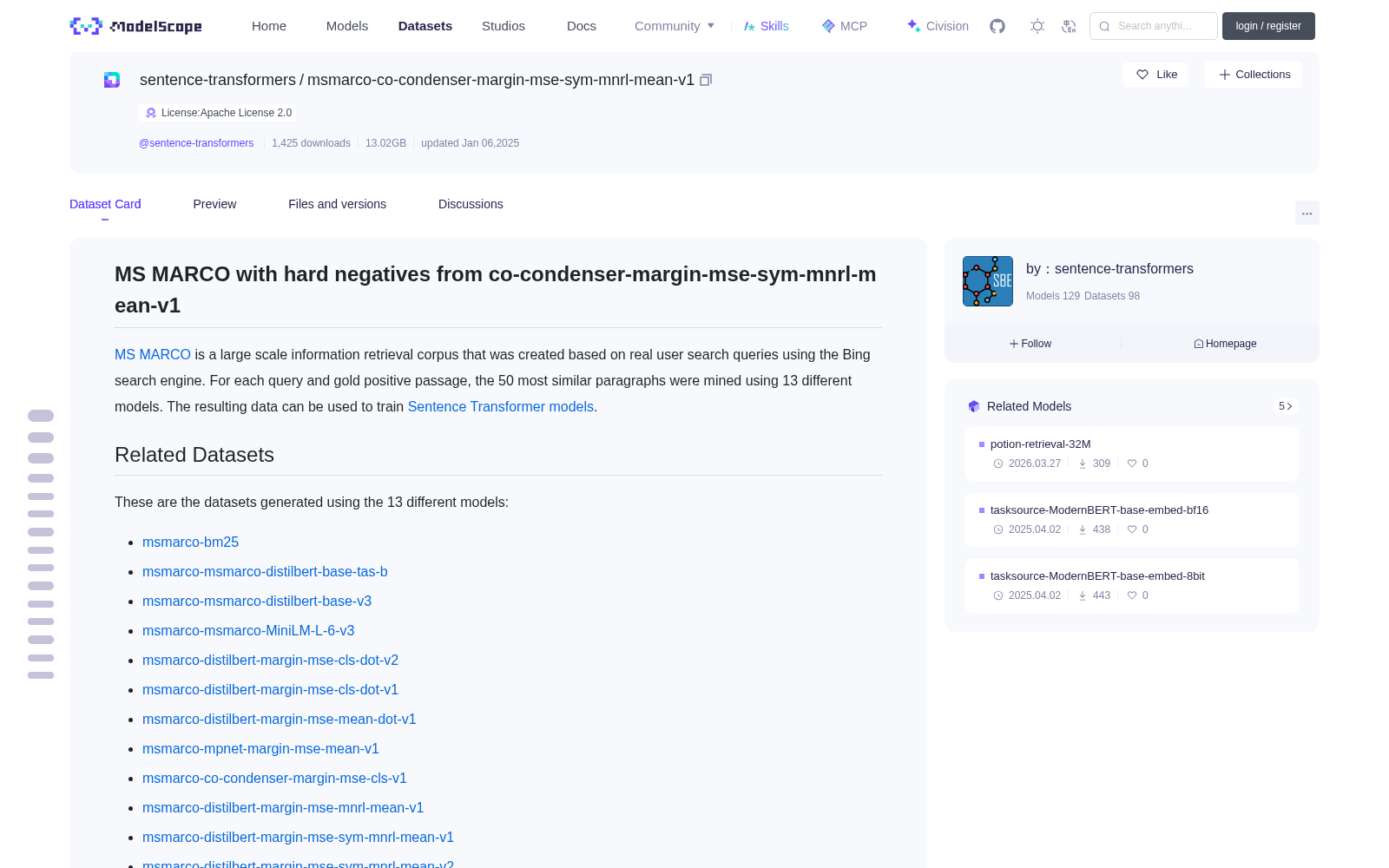This screenshot has height=868, width=1389.
Task: Click the heart icon on the Like button
Action: point(1142,75)
